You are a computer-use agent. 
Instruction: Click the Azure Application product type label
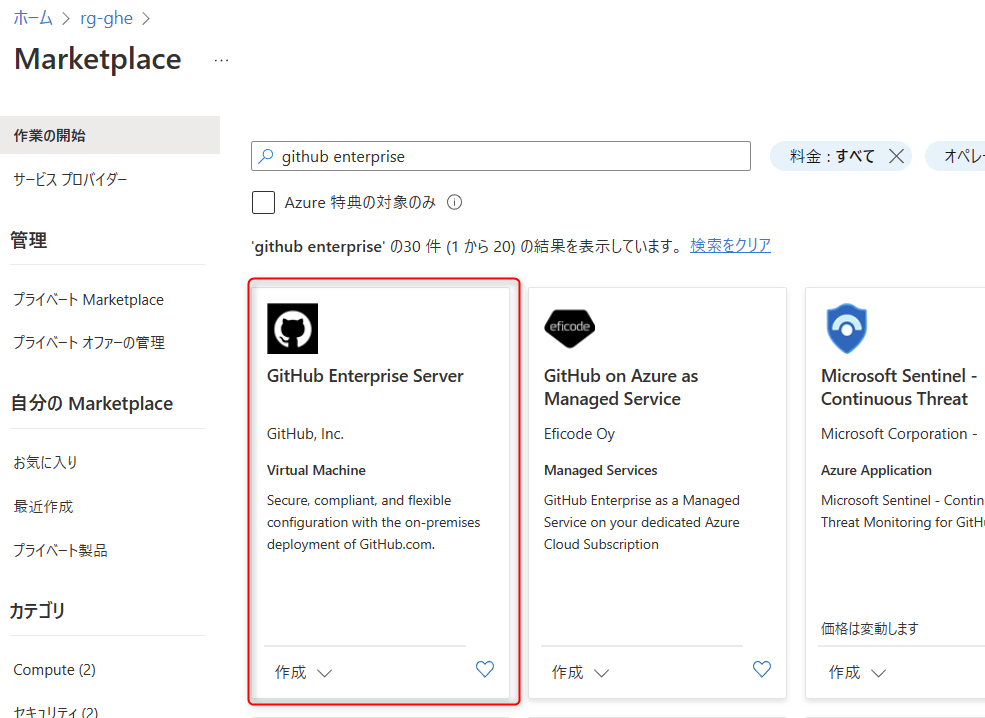(x=876, y=470)
